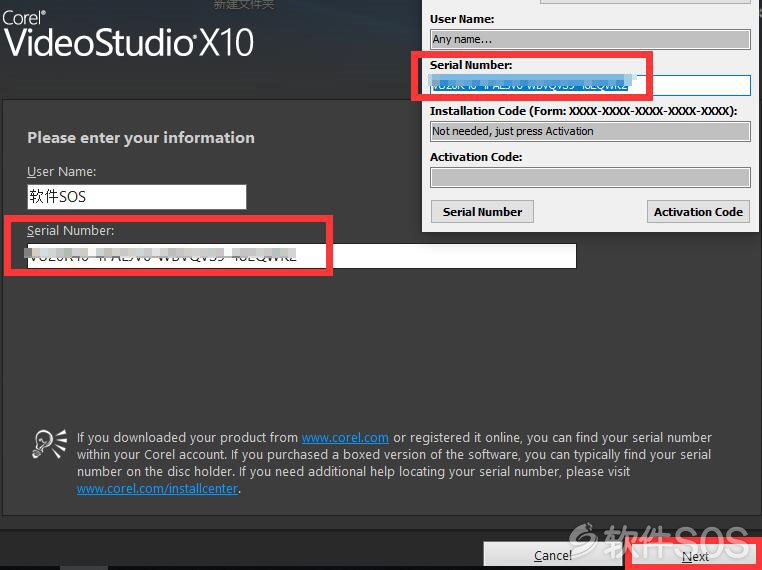Click the keygen "Activation Code:" label

coord(476,157)
